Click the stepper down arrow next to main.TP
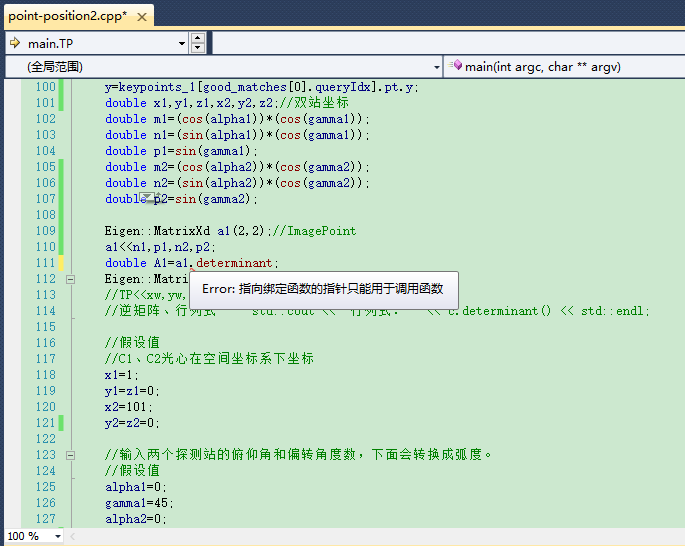The image size is (685, 546). 198,48
